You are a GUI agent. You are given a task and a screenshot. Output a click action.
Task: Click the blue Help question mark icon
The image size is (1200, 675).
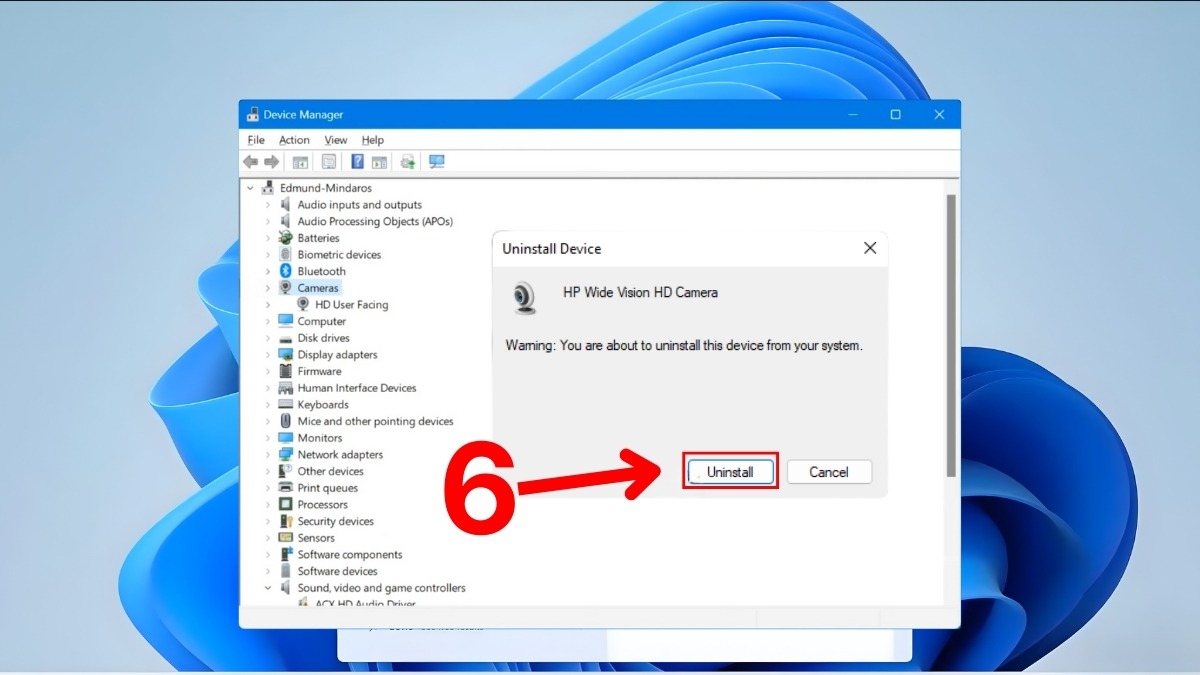(357, 162)
